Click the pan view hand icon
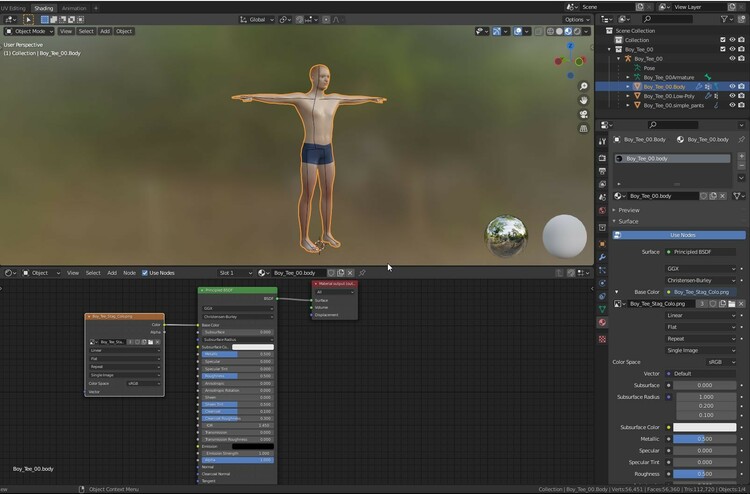The image size is (750, 494). tap(584, 101)
